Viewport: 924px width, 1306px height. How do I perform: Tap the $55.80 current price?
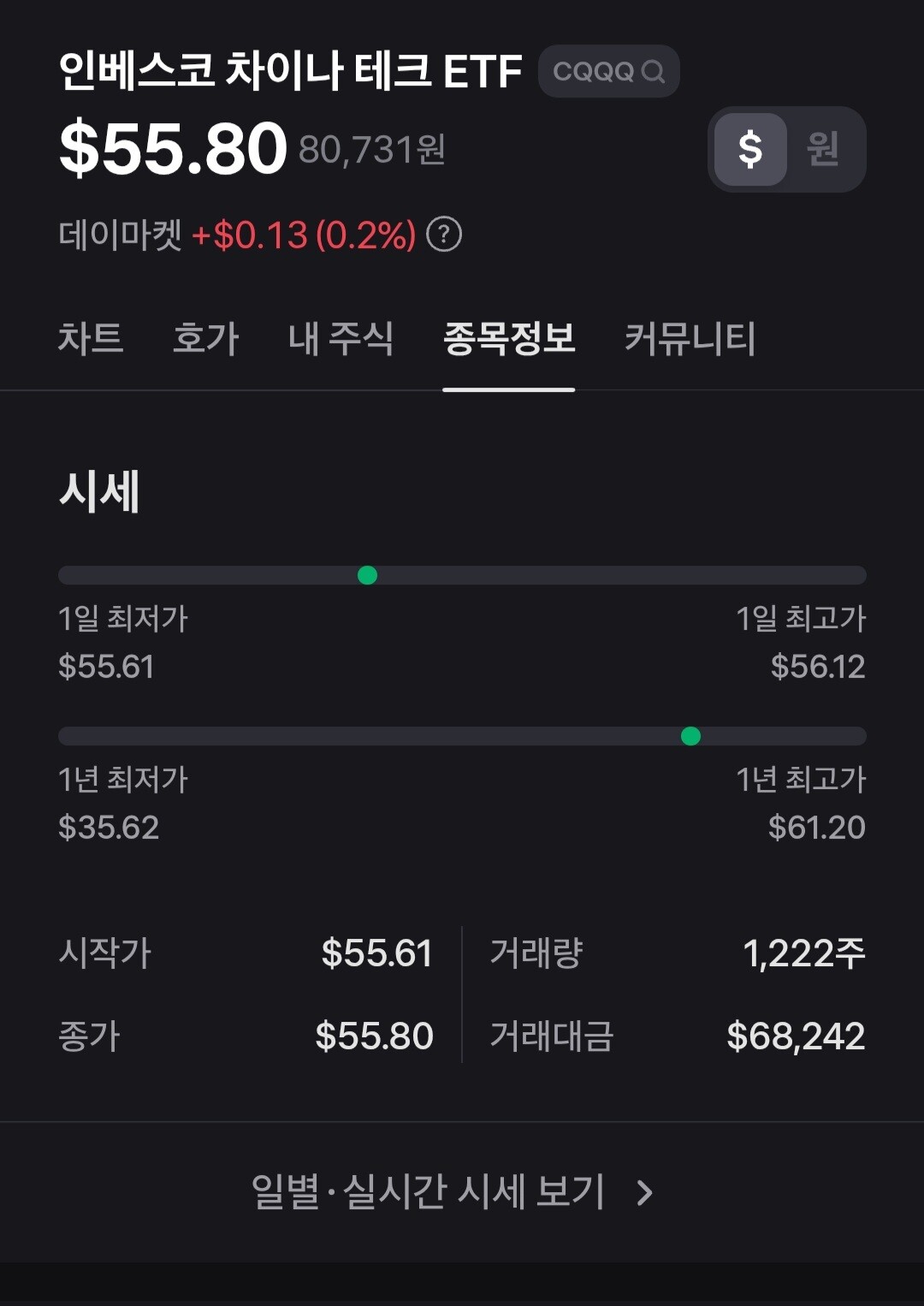click(173, 149)
